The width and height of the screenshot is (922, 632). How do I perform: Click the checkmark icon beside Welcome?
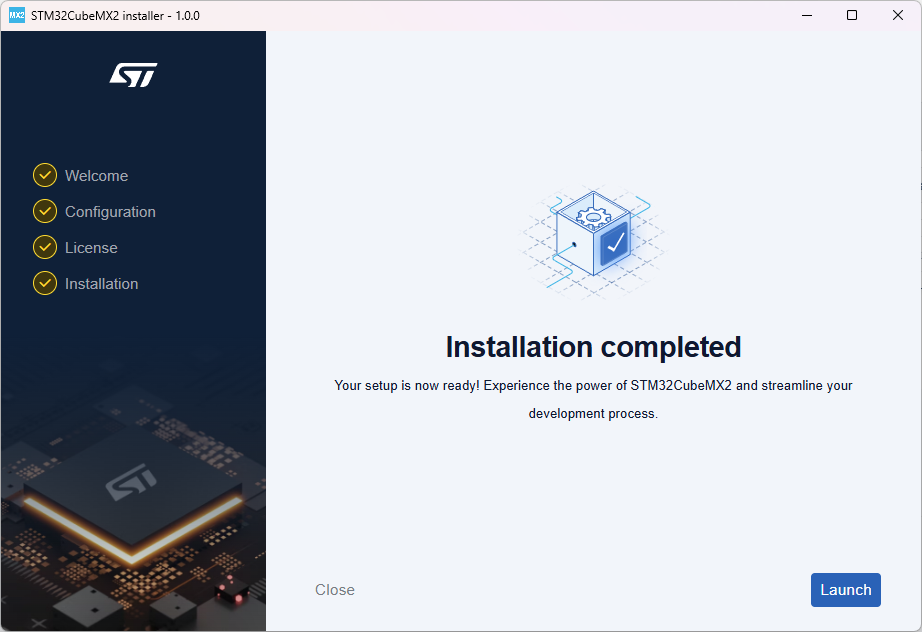tap(45, 175)
